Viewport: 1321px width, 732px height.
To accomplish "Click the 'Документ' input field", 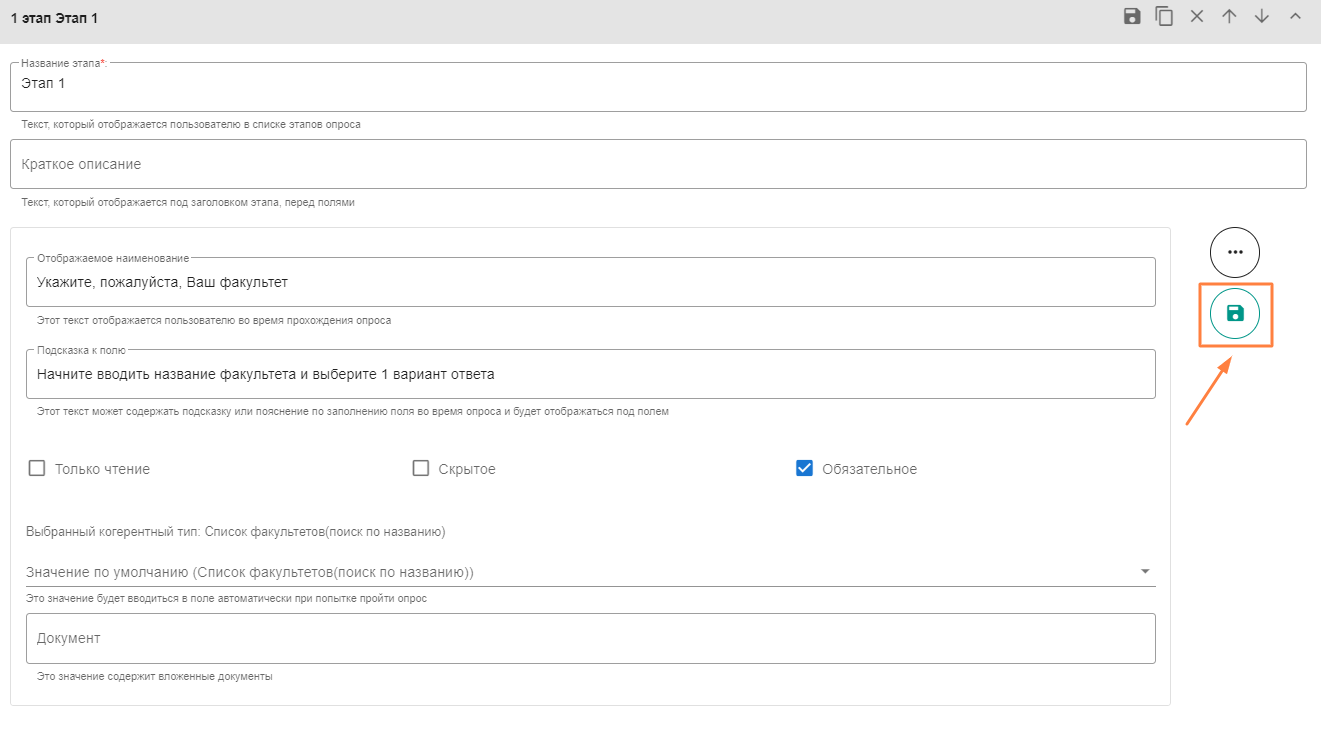I will [x=590, y=638].
